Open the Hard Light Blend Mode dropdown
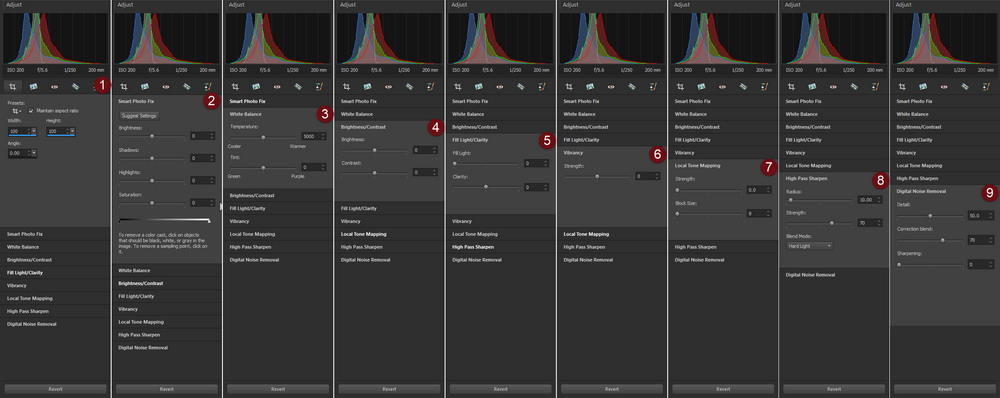 click(x=809, y=245)
